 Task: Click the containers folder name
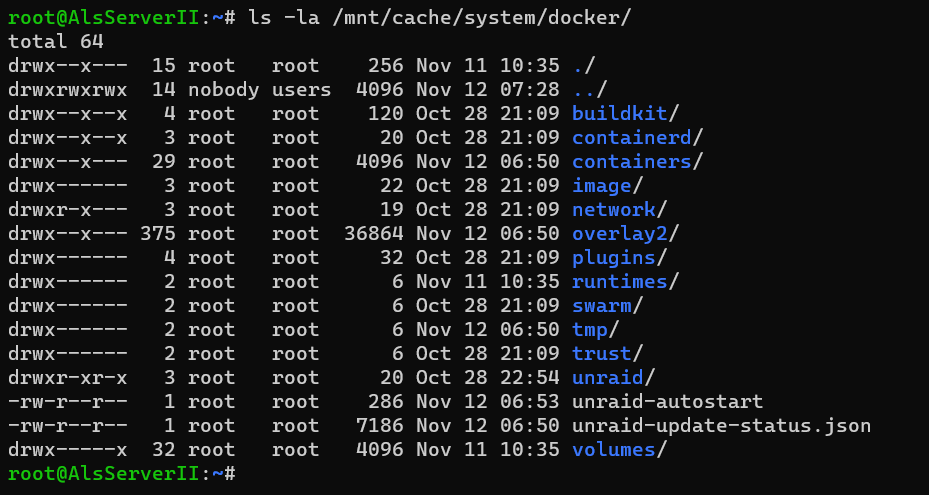tap(632, 161)
